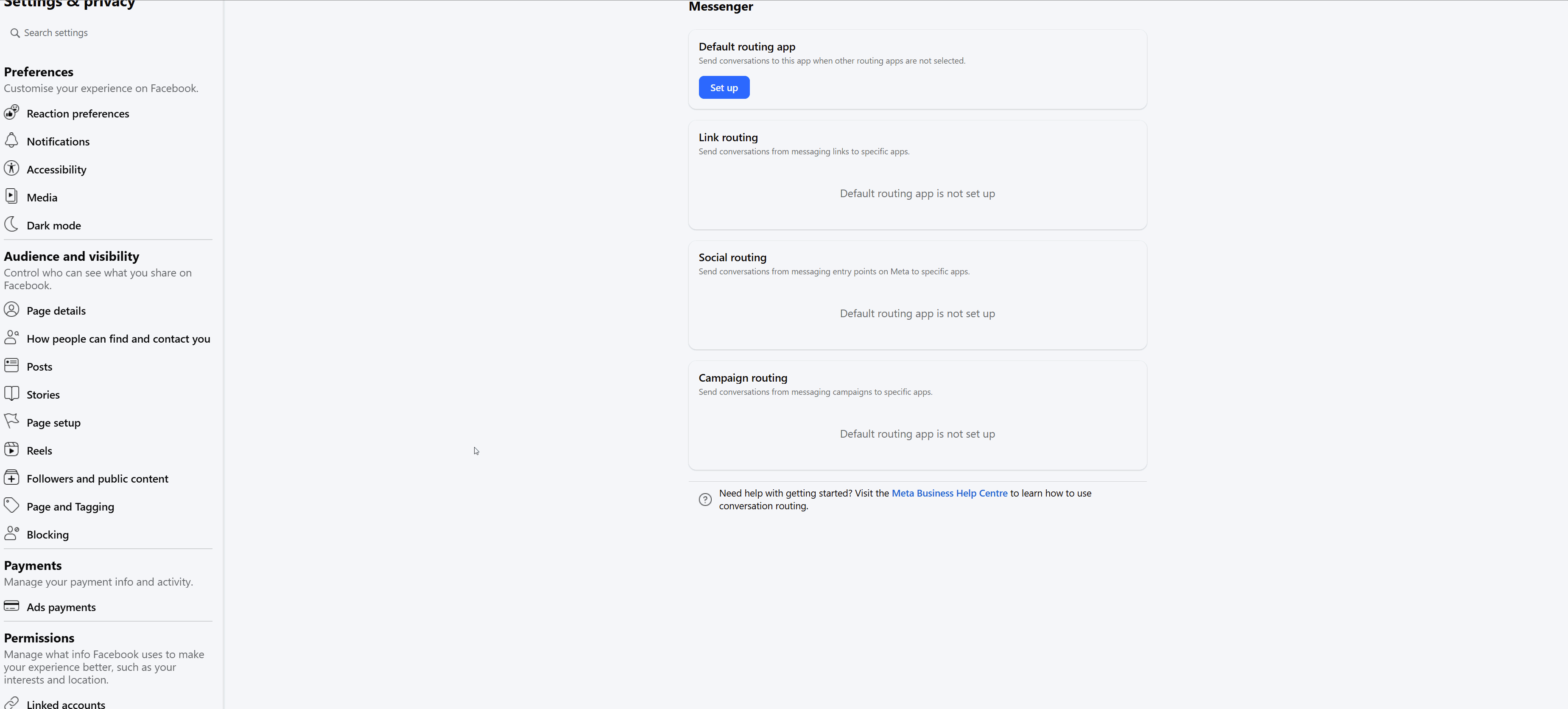This screenshot has width=1568, height=709.
Task: Click the Reels icon in sidebar
Action: 11,450
